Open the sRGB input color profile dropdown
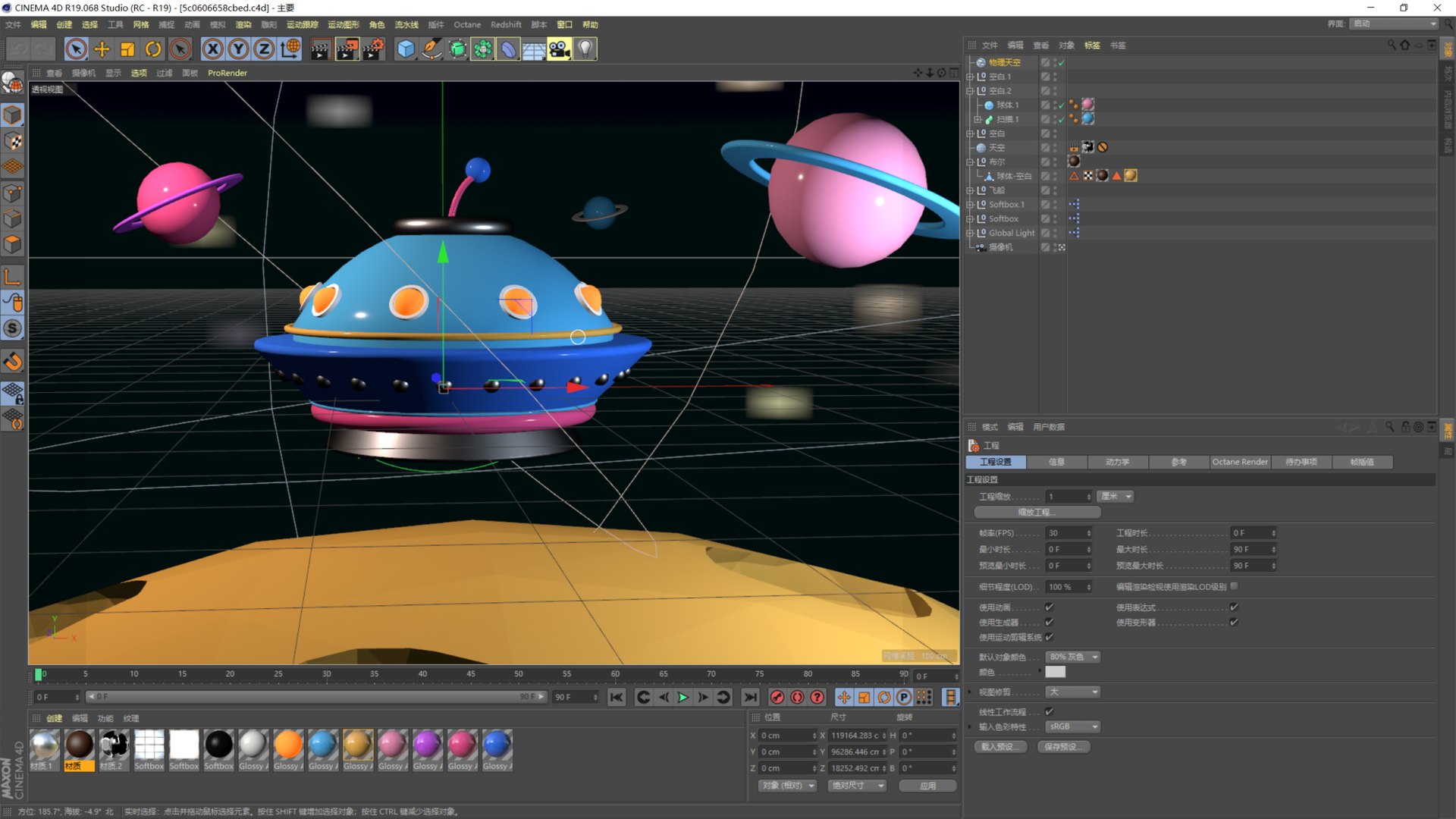 click(1073, 726)
